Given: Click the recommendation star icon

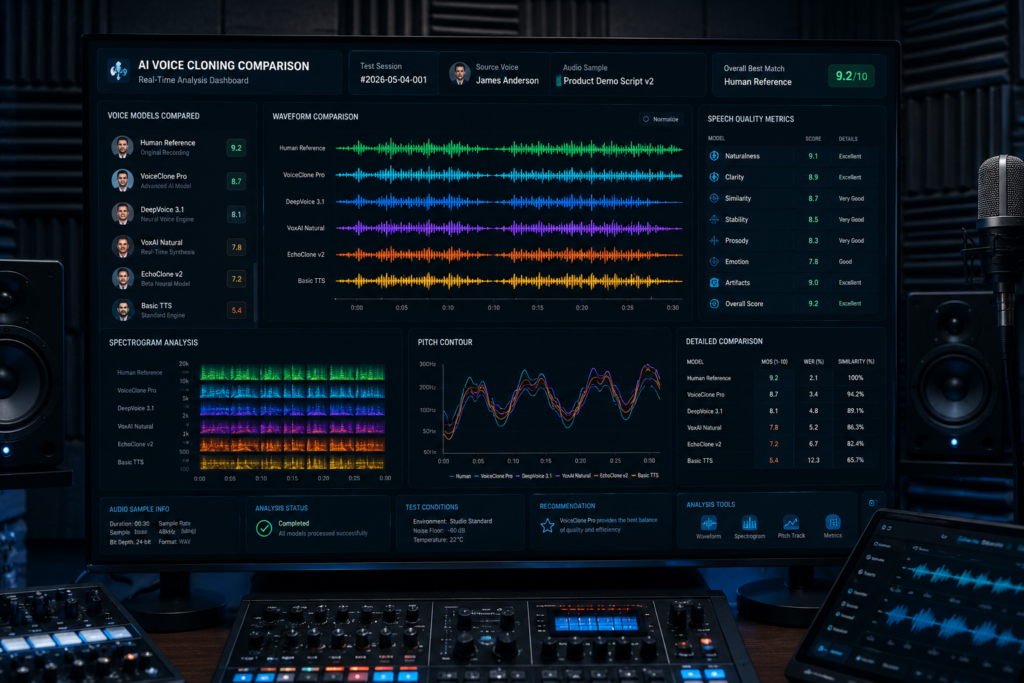Looking at the screenshot, I should [x=547, y=526].
